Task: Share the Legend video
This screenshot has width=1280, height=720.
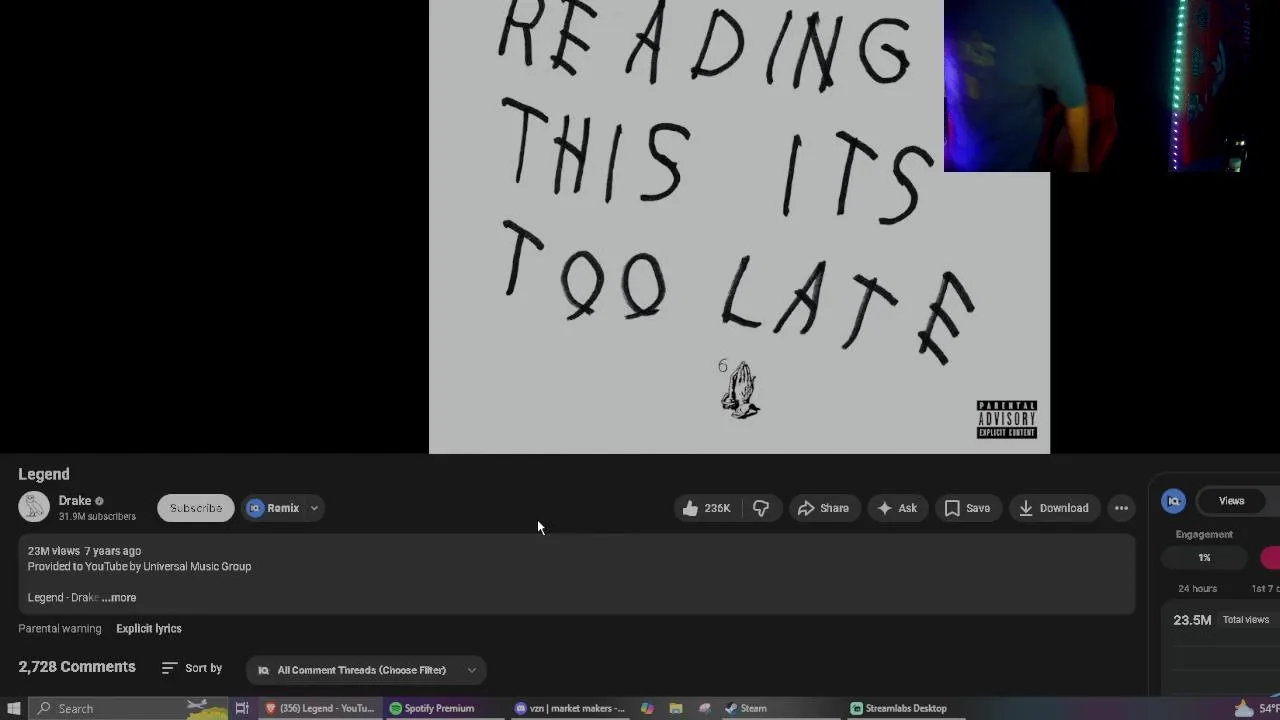Action: pos(823,508)
